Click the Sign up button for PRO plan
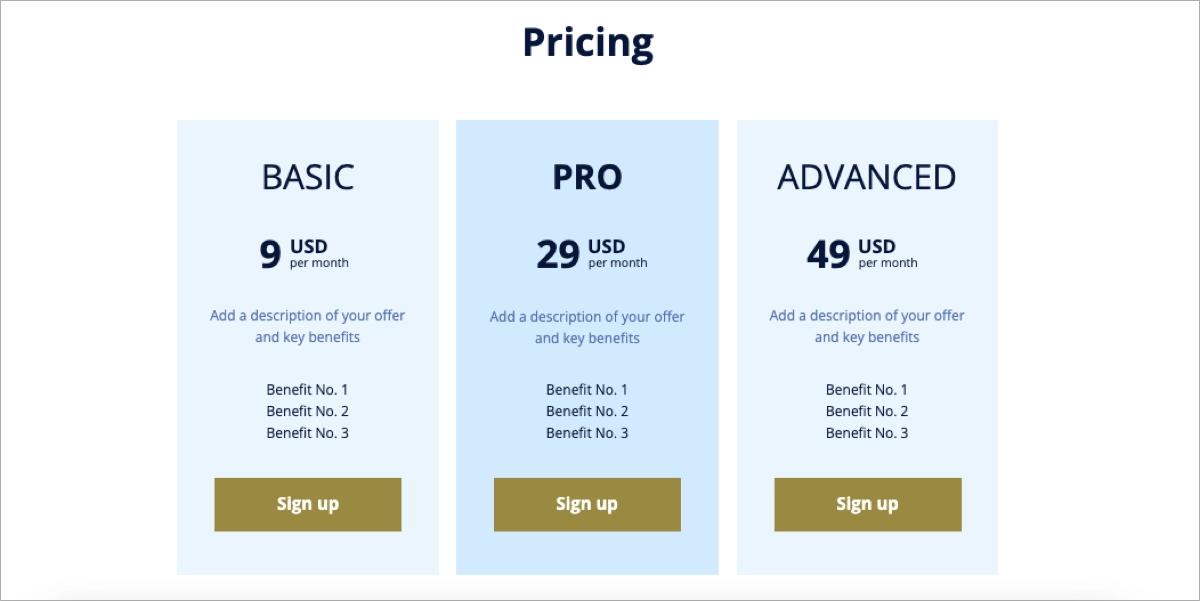 pyautogui.click(x=587, y=504)
